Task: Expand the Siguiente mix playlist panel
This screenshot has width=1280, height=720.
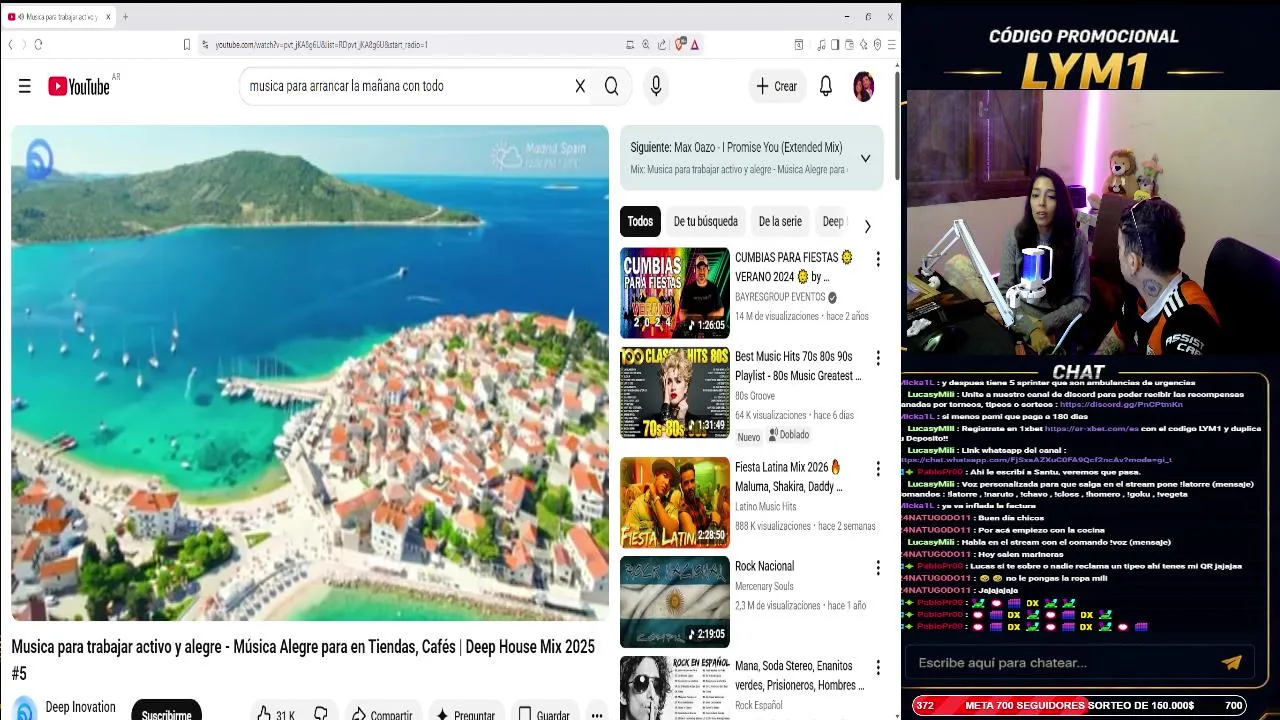Action: [865, 158]
